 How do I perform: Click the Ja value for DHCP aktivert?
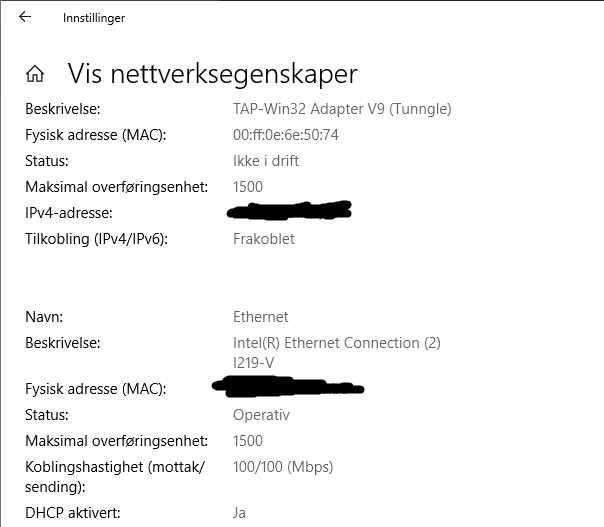click(239, 513)
